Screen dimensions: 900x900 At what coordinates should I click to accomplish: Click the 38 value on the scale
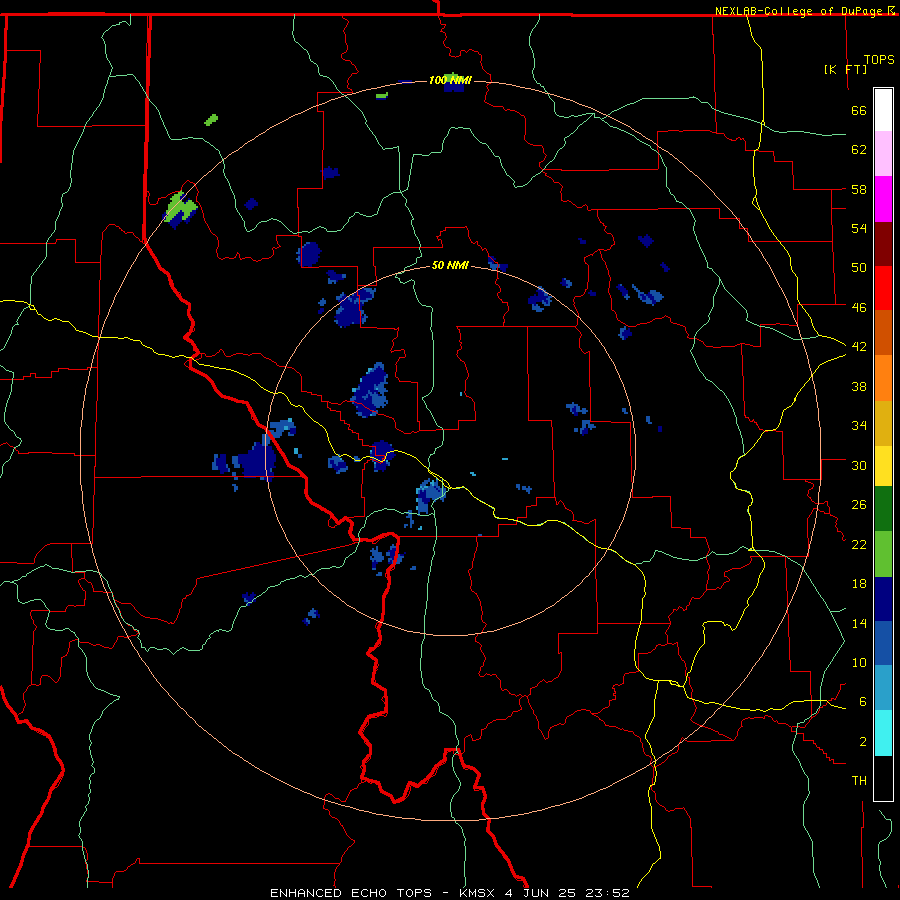(x=859, y=386)
